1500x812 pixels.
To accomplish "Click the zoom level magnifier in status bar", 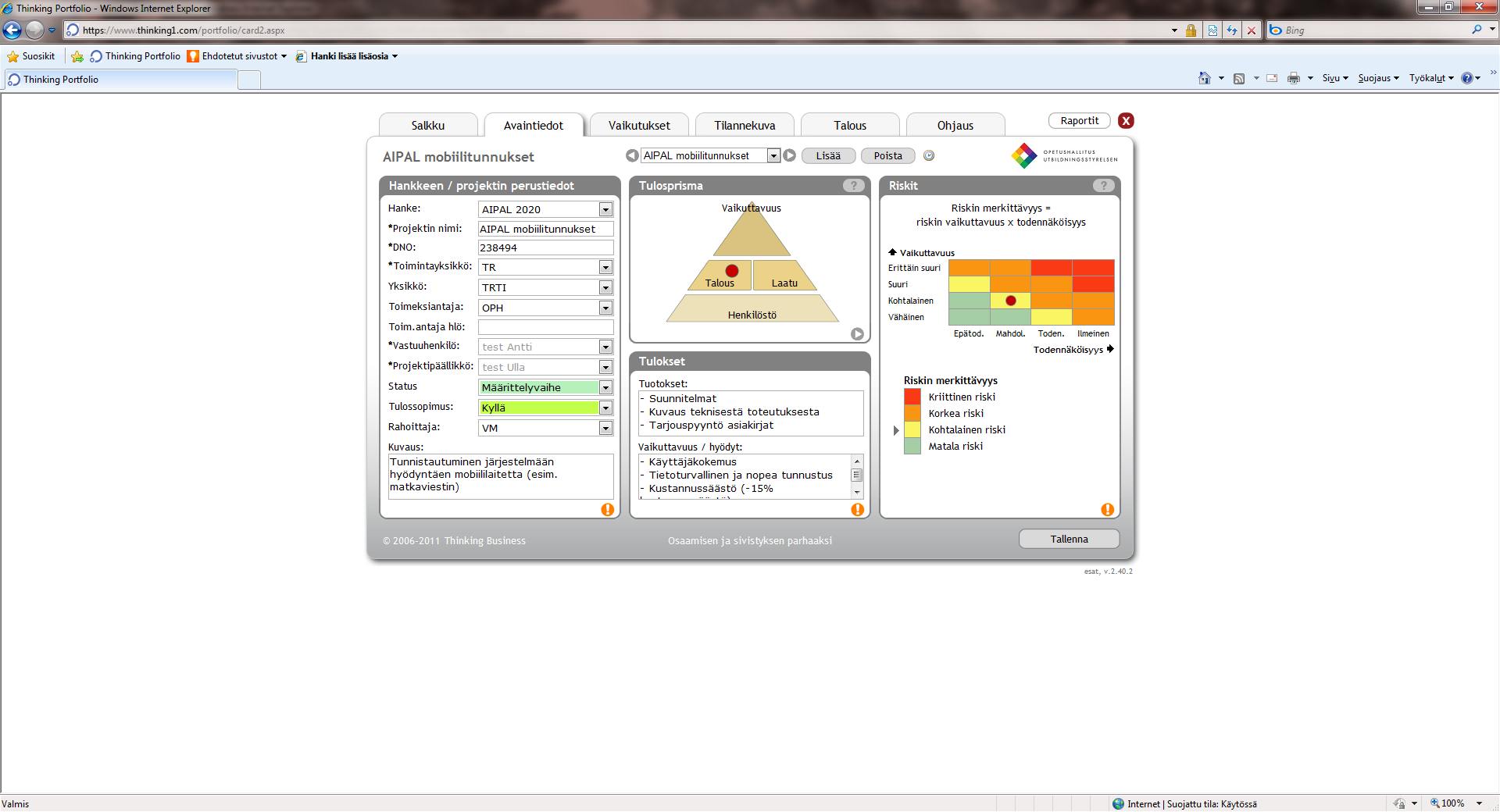I will pos(1434,803).
